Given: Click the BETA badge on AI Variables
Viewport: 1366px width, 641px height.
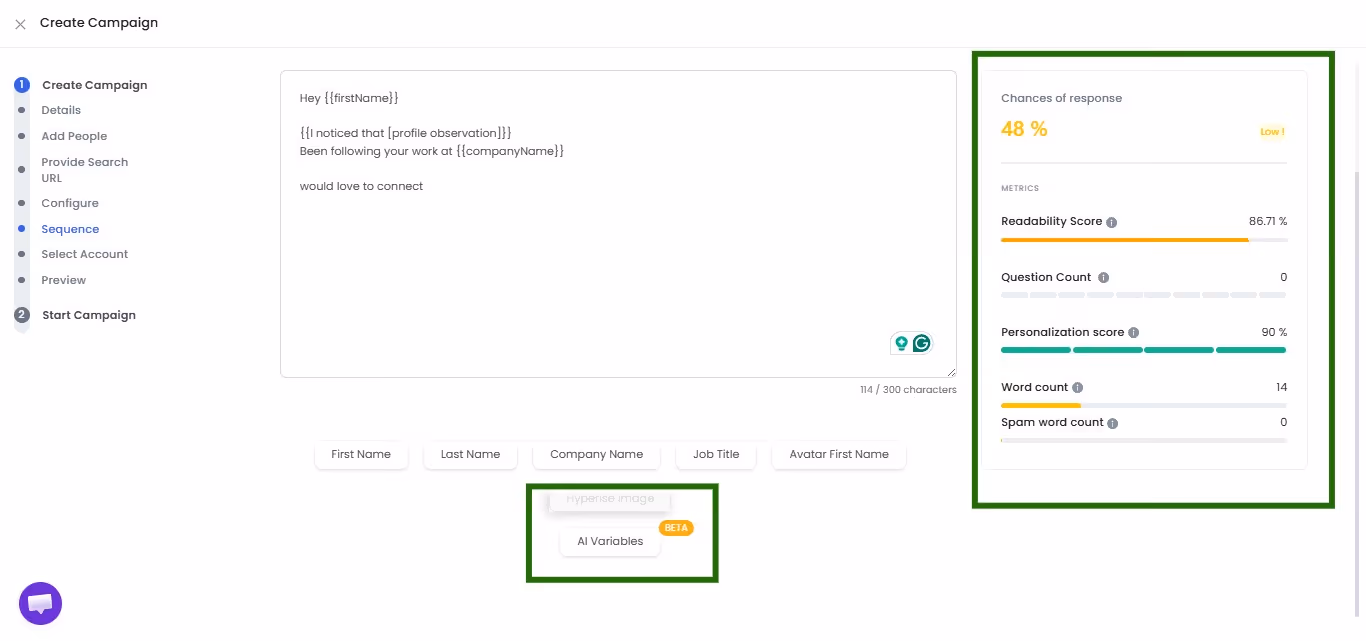Looking at the screenshot, I should [x=676, y=528].
